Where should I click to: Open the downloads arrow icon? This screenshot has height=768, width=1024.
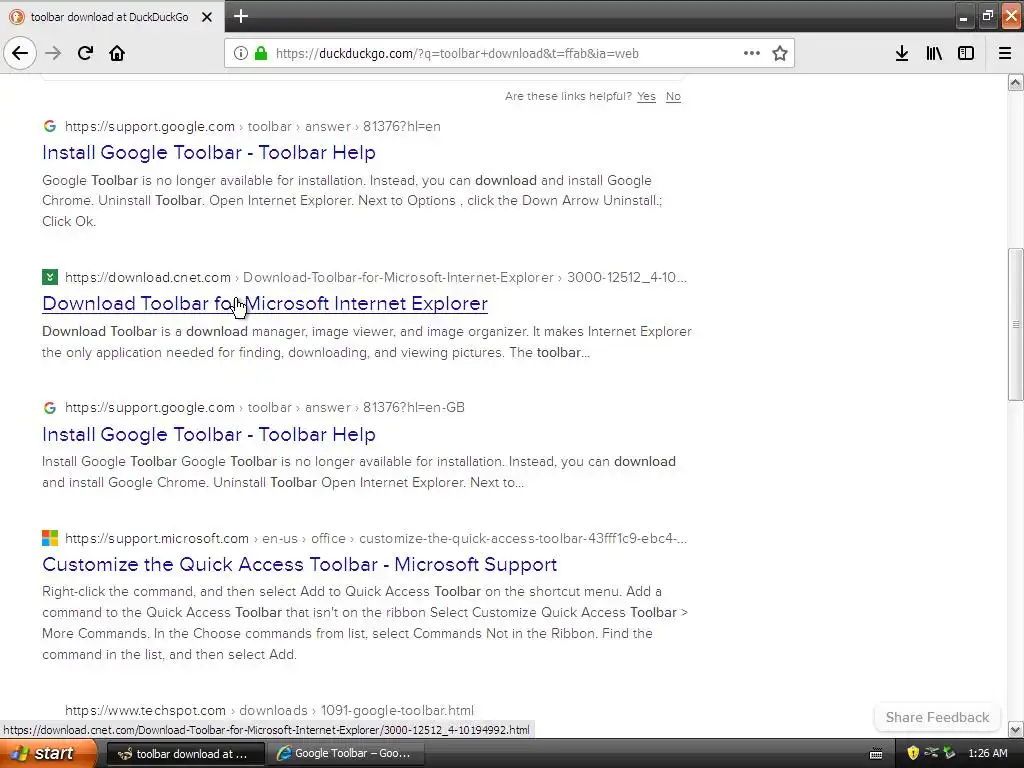[902, 53]
